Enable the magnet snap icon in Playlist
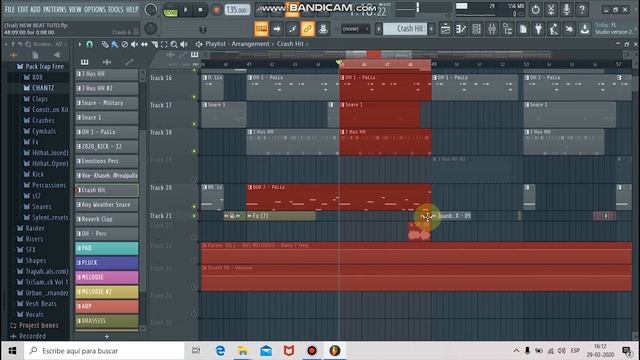The width and height of the screenshot is (640, 360). click(89, 44)
